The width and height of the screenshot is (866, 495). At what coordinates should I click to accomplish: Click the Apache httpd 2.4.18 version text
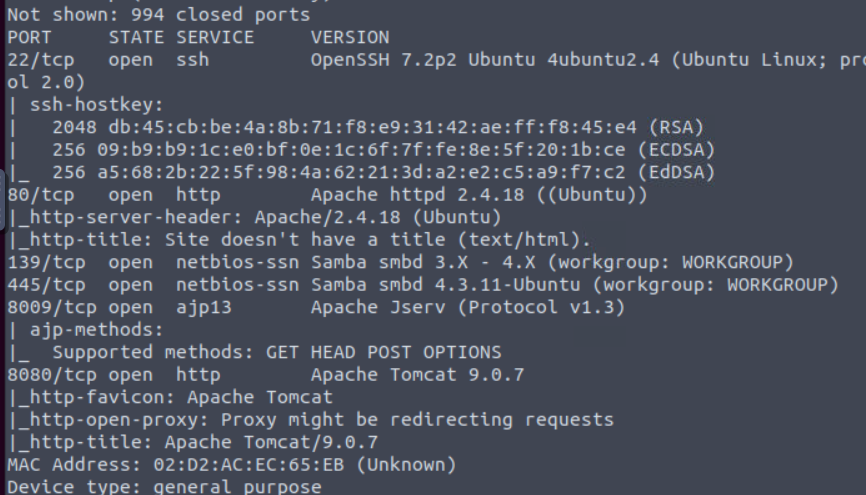click(418, 195)
